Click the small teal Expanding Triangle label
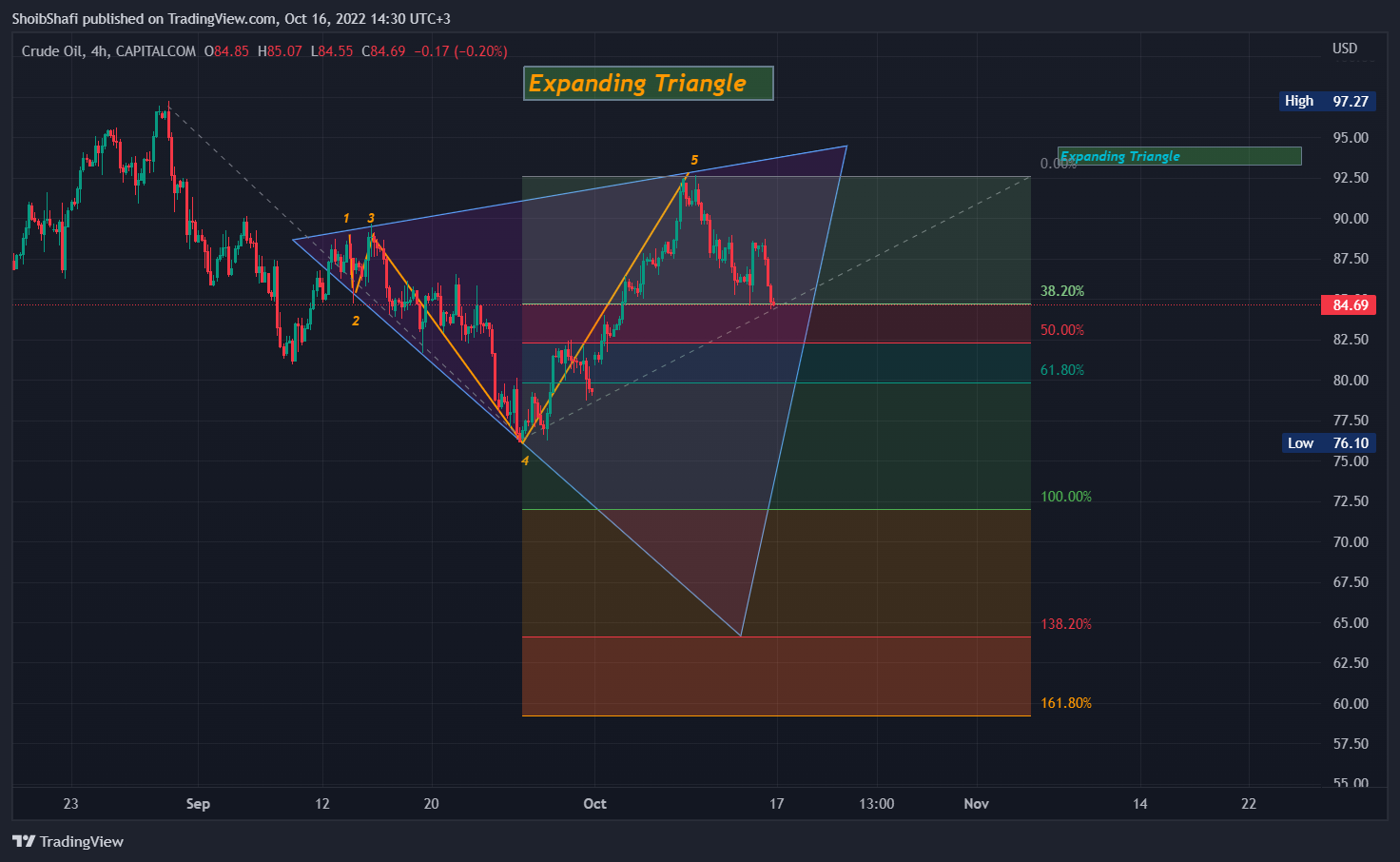This screenshot has height=862, width=1400. point(1179,156)
